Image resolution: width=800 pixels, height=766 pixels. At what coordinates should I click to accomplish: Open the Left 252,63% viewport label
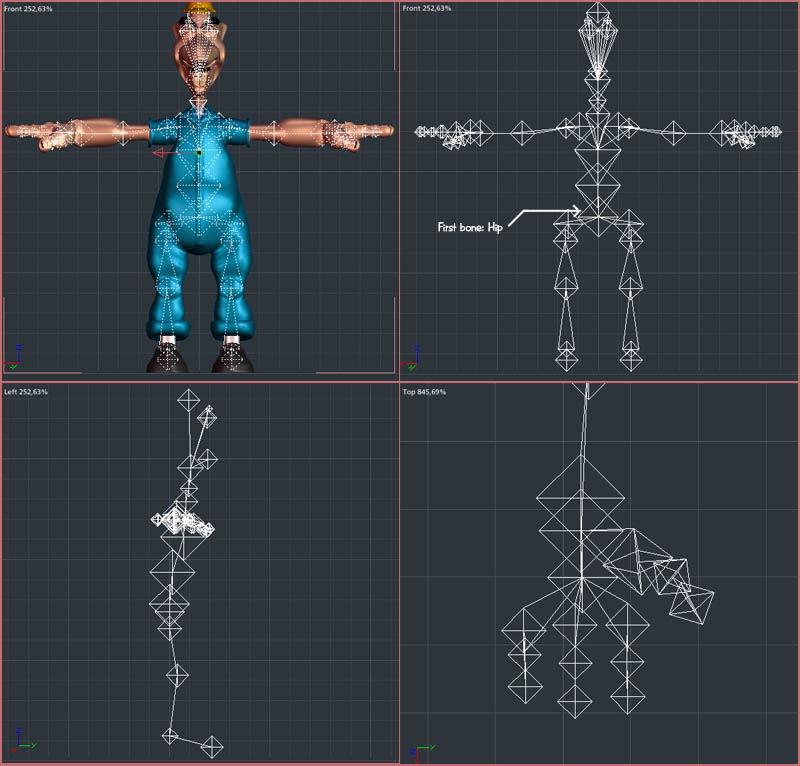click(26, 392)
